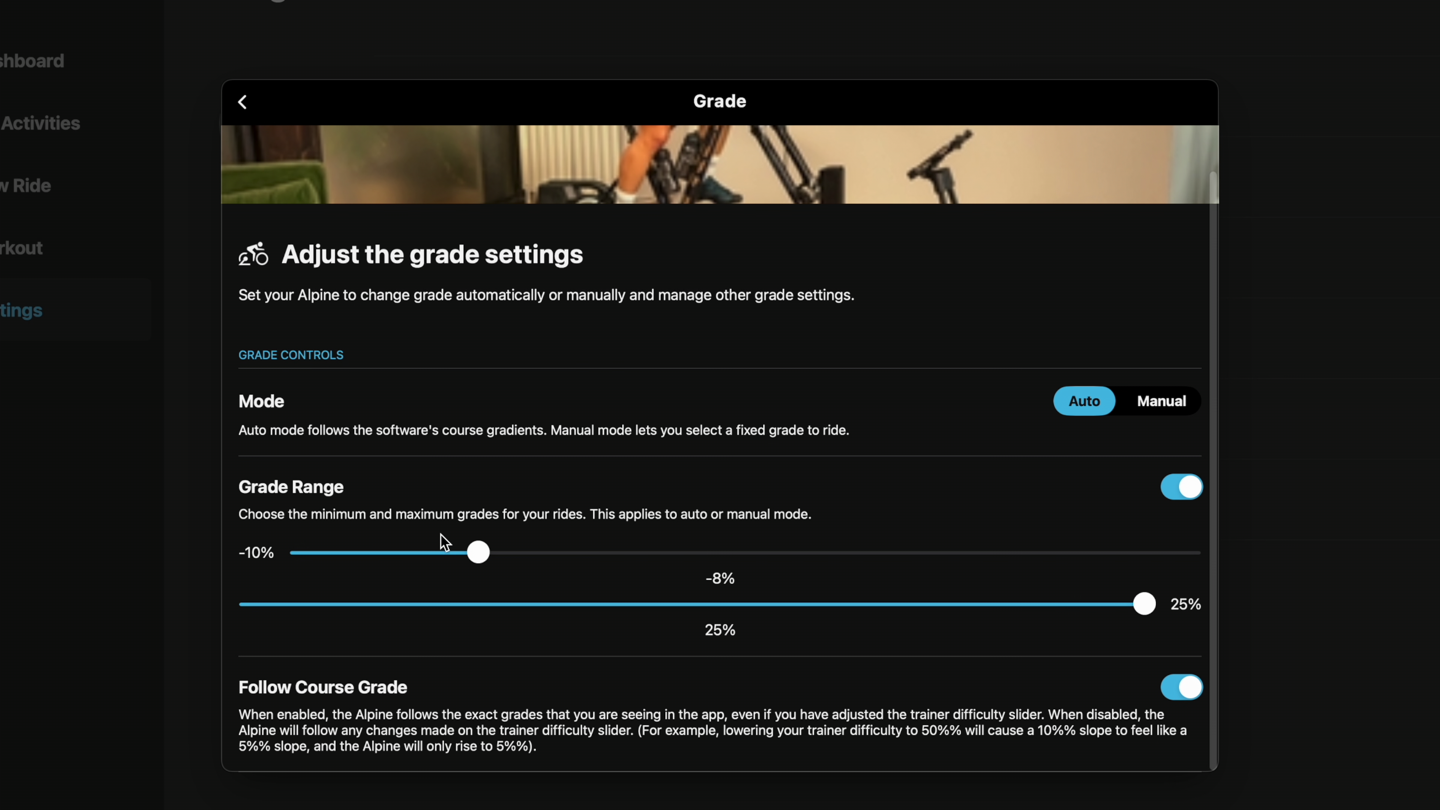Click the minimum grade slider handle
The height and width of the screenshot is (810, 1440).
point(478,552)
